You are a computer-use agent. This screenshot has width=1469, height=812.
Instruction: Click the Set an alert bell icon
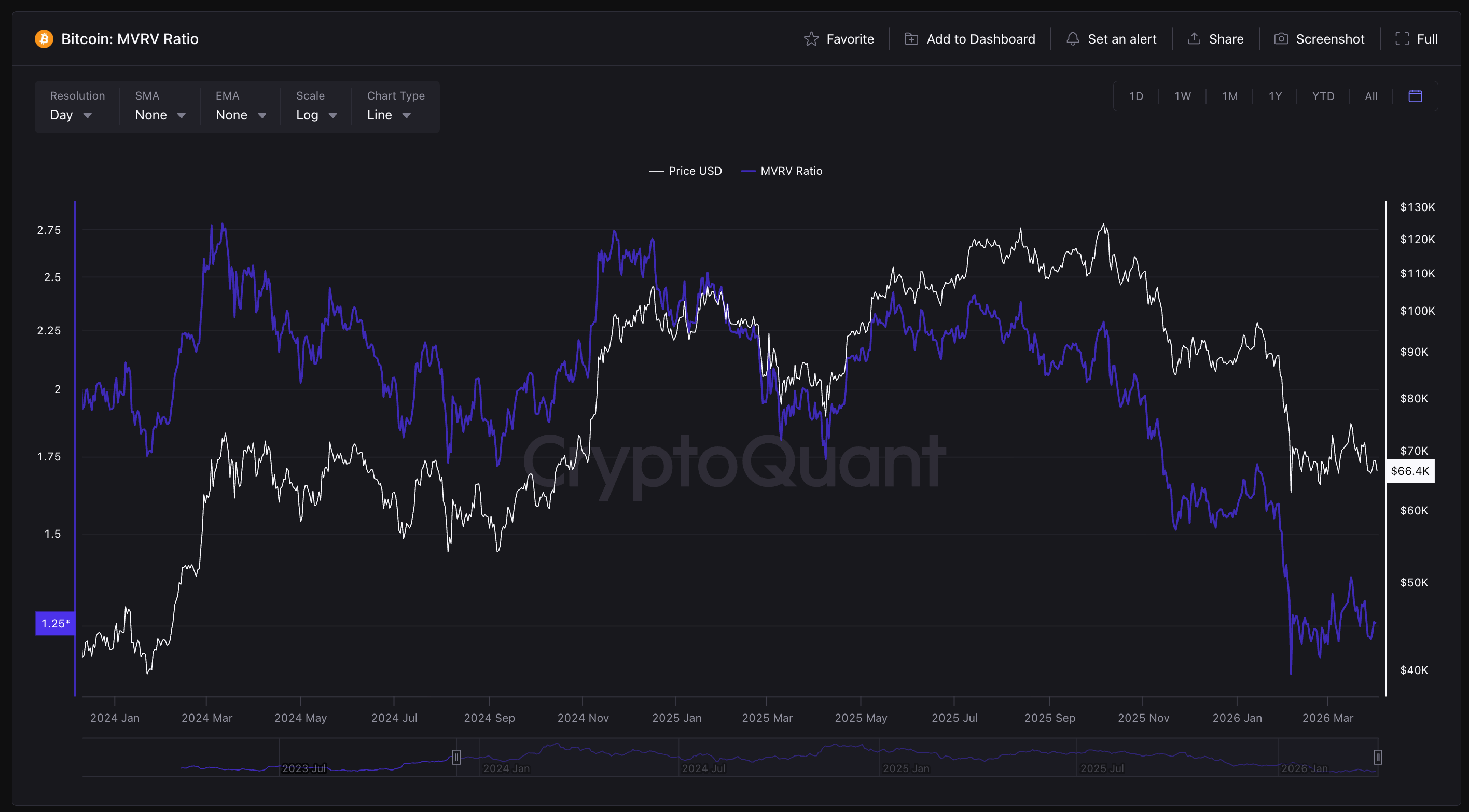[x=1073, y=39]
